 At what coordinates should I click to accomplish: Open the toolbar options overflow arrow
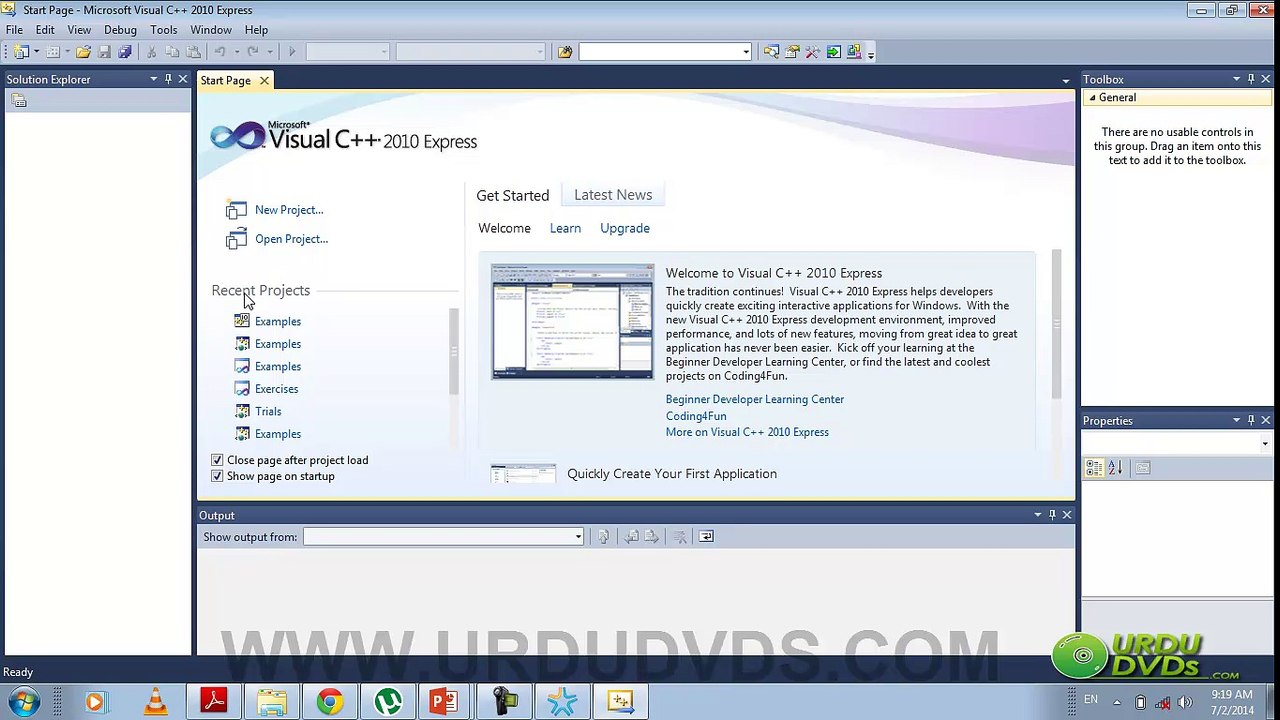(871, 54)
